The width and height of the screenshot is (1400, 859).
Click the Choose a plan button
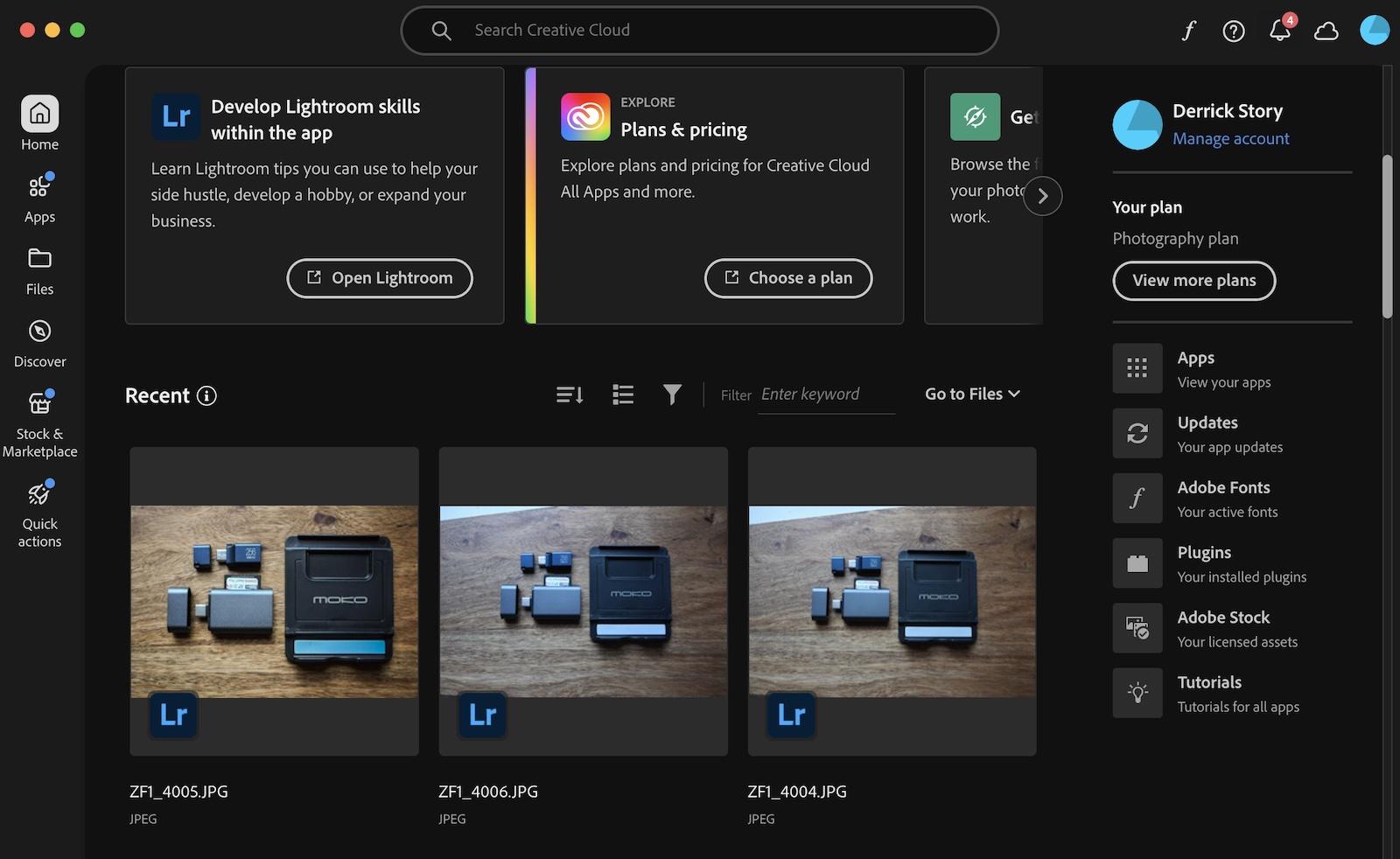point(788,278)
